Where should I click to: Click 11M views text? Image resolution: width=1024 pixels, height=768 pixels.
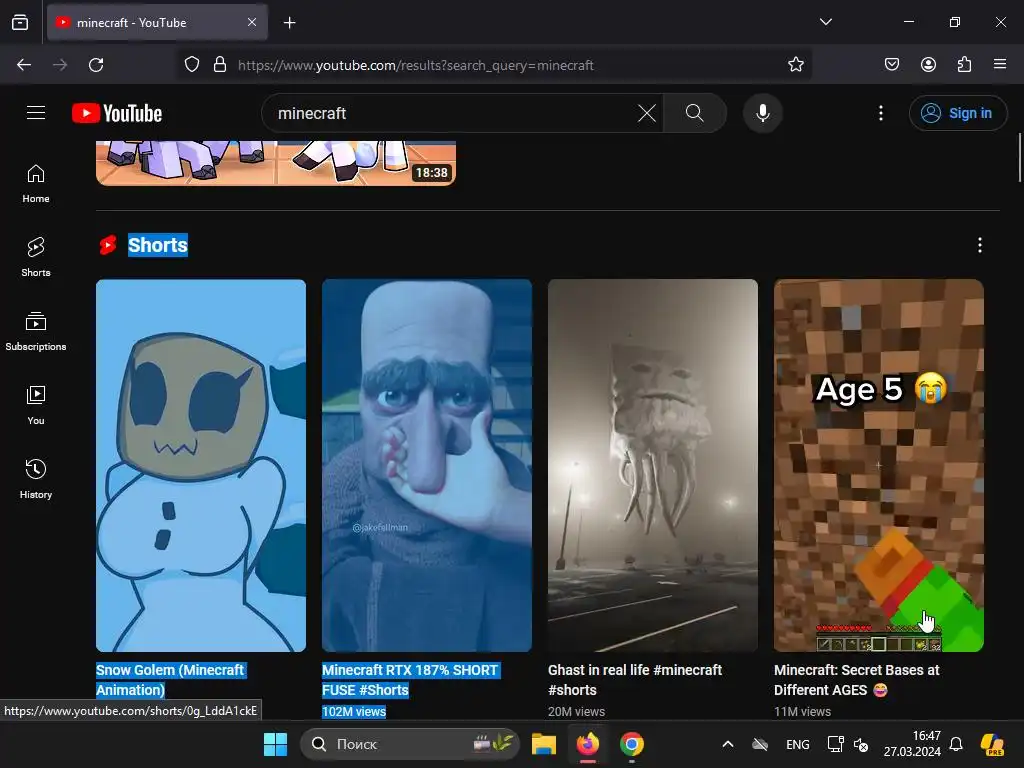pyautogui.click(x=802, y=711)
